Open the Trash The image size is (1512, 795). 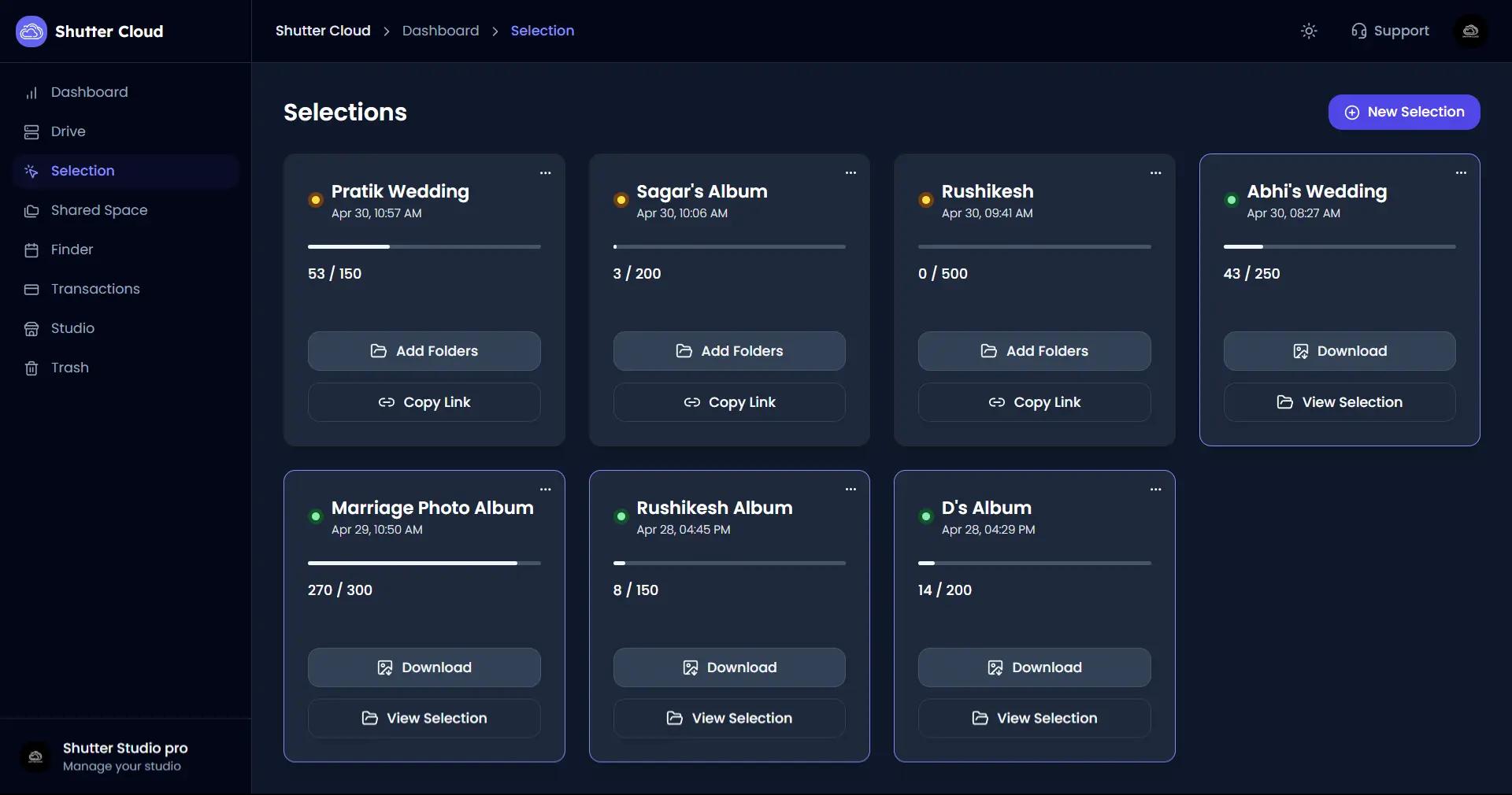coord(69,368)
